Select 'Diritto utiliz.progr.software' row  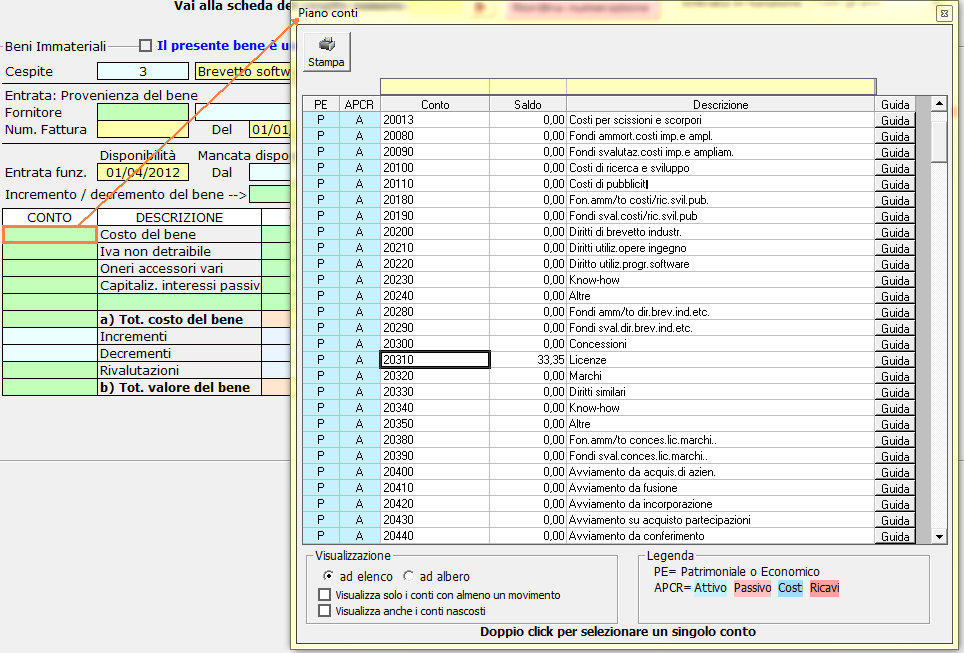coord(721,264)
